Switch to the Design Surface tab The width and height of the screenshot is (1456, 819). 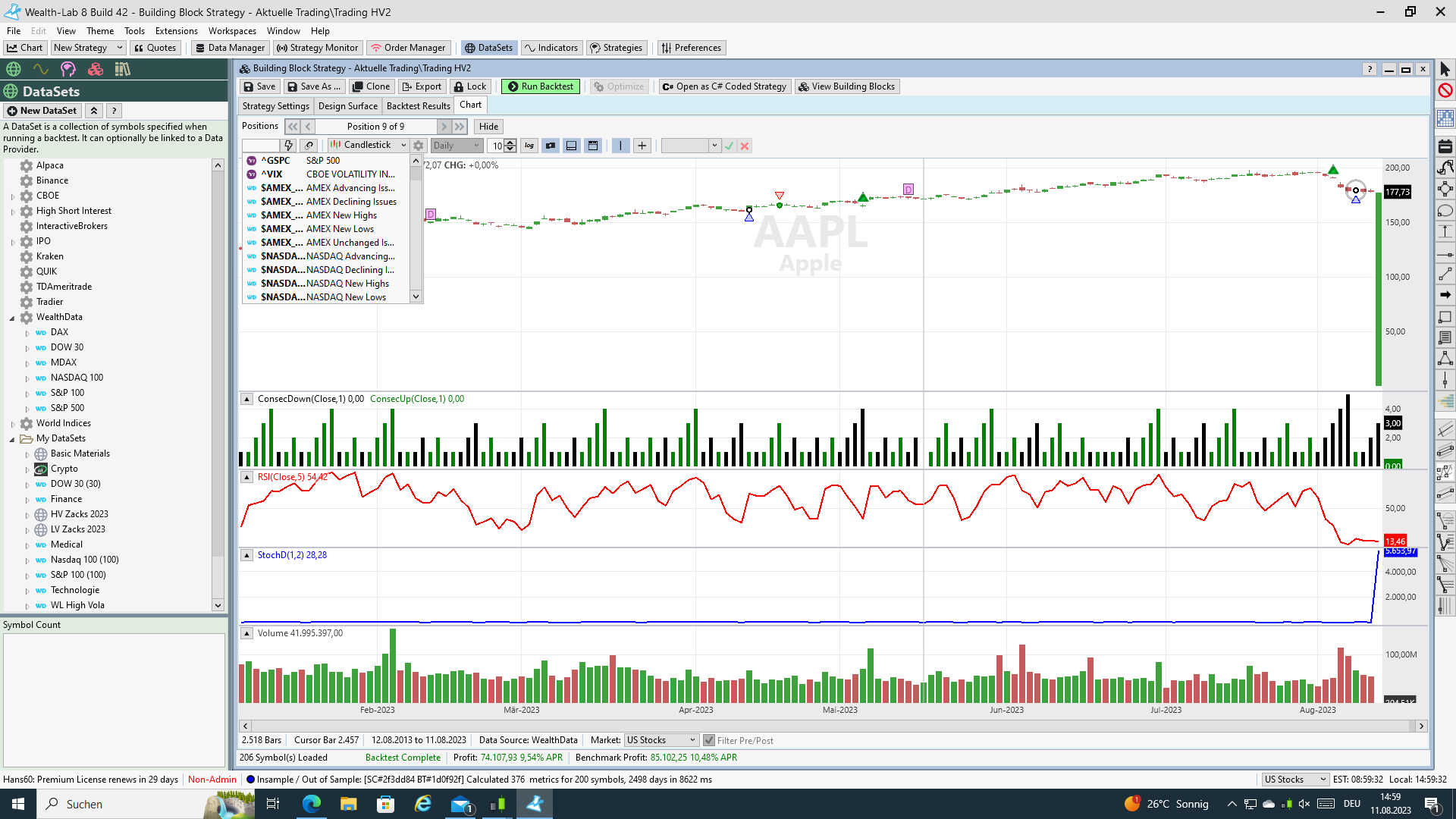(x=347, y=106)
